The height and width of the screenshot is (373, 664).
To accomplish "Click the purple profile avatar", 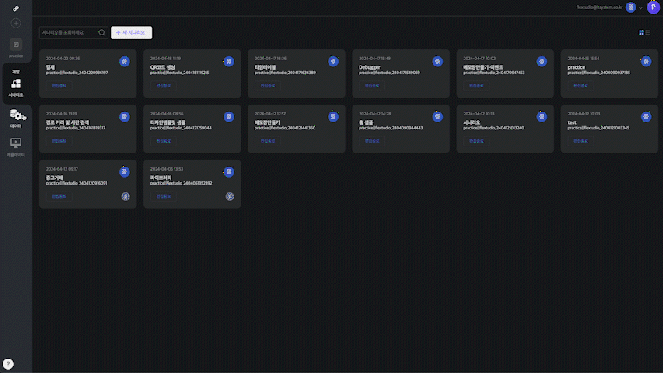I will coord(653,7).
